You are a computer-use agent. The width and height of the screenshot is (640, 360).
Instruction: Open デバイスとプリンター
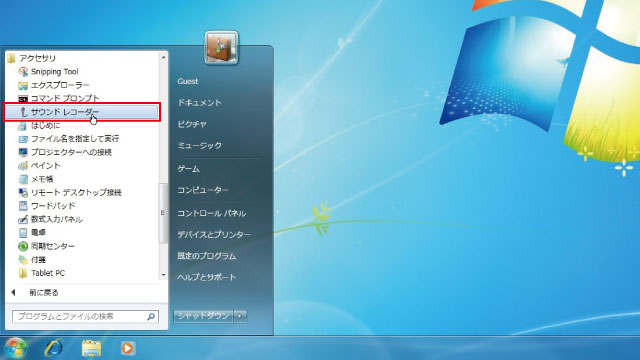coord(214,235)
